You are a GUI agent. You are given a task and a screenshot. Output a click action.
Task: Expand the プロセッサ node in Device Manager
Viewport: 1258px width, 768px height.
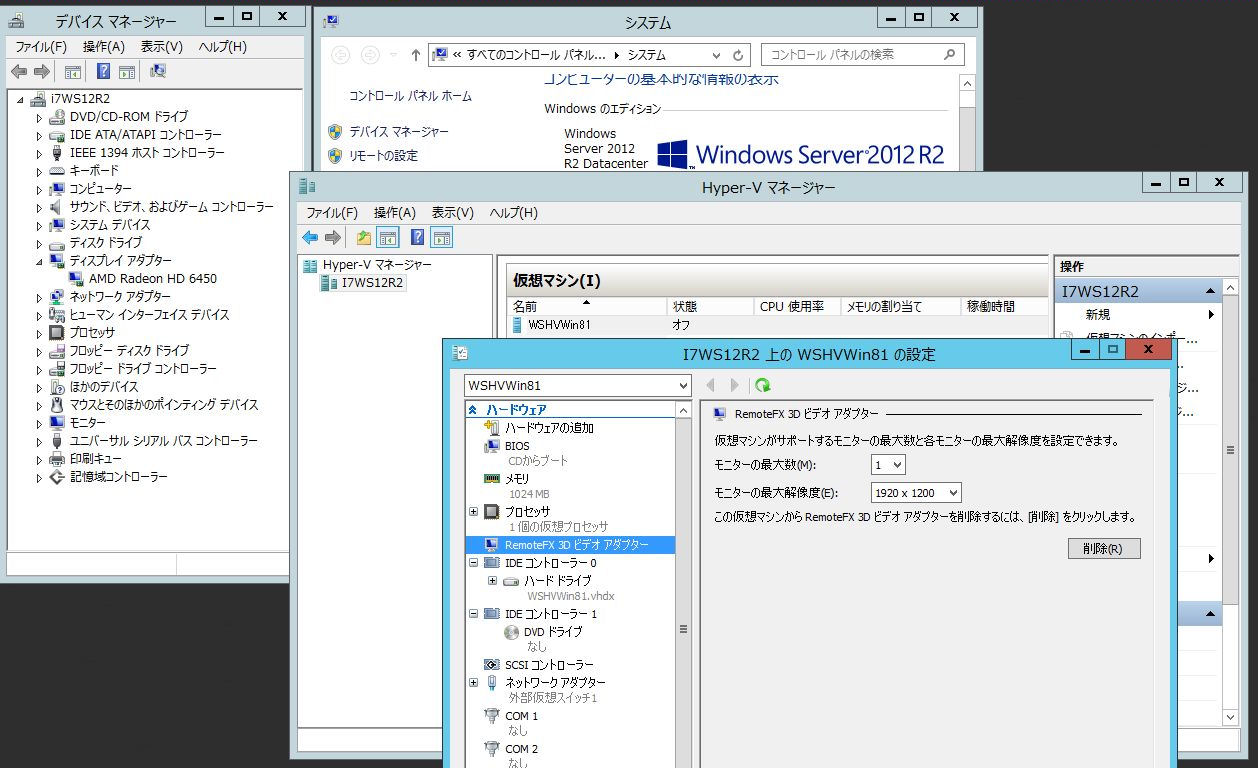[40, 333]
